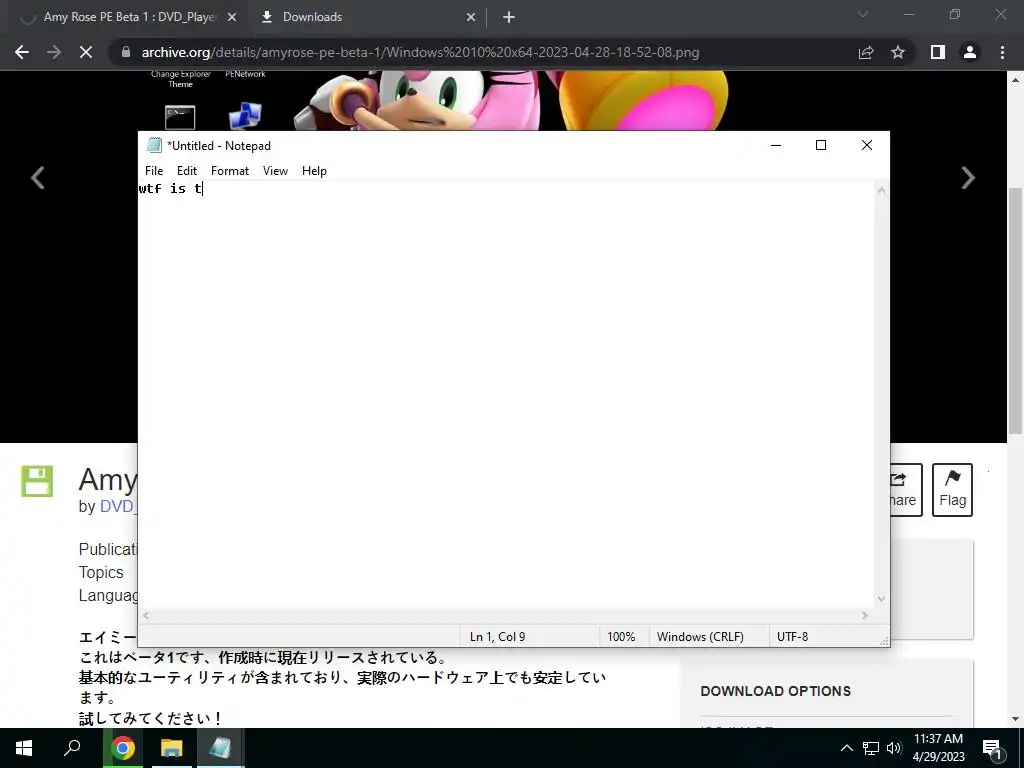Screen dimensions: 1024x768
Task: Click the Topics label on archive page
Action: click(101, 572)
